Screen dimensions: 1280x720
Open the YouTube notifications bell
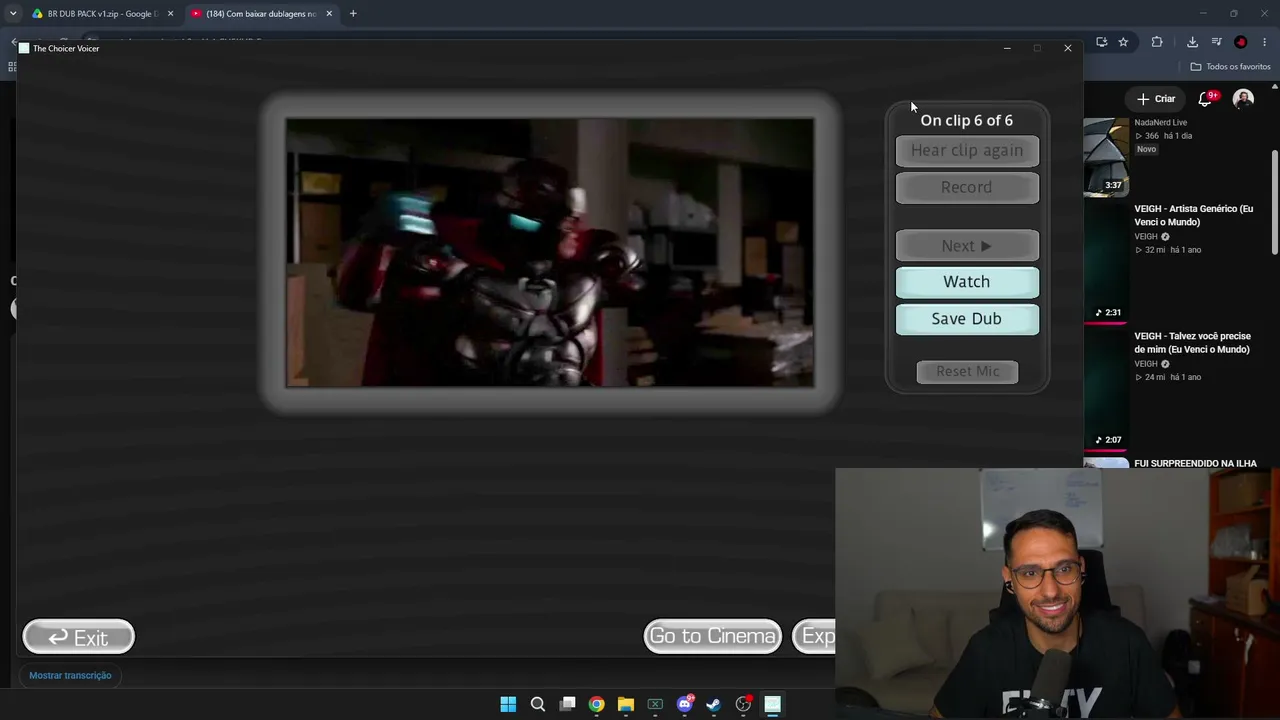pyautogui.click(x=1206, y=98)
